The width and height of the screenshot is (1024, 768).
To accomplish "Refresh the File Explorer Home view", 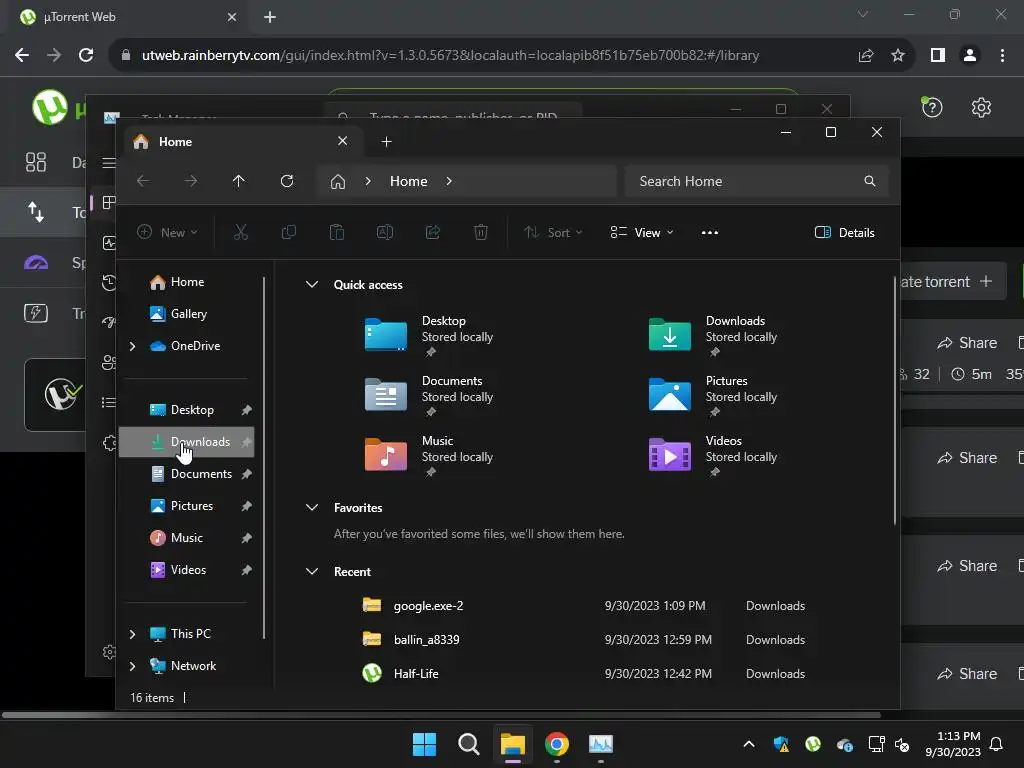I will (x=287, y=181).
